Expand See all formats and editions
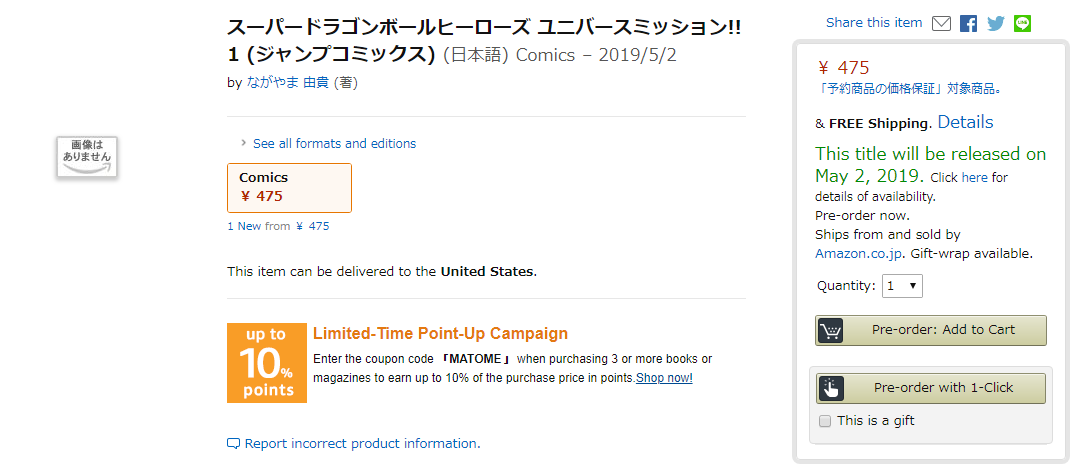The image size is (1077, 471). (334, 143)
